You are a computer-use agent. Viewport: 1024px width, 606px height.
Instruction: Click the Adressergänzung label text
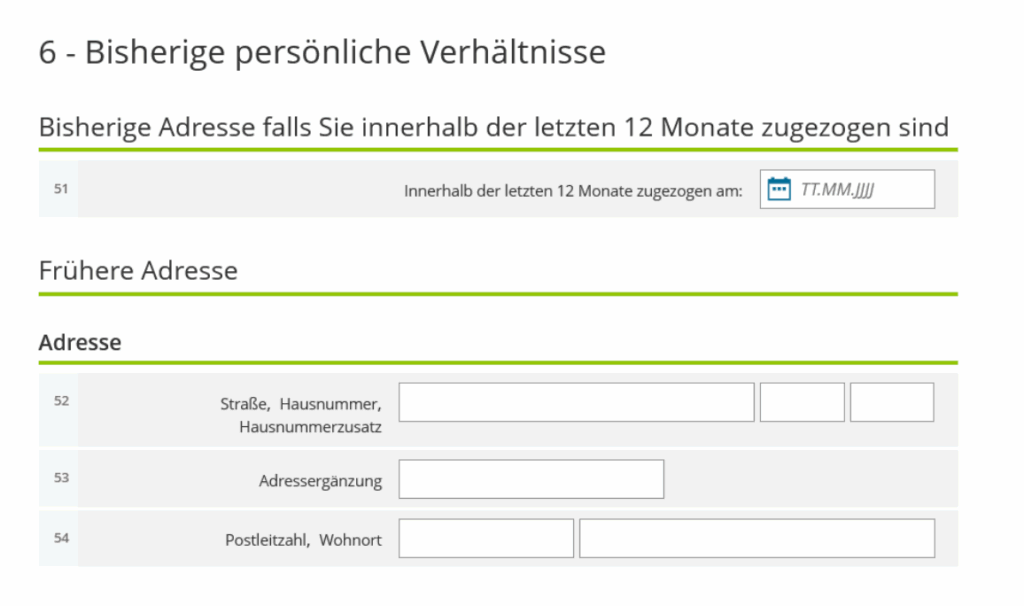320,481
